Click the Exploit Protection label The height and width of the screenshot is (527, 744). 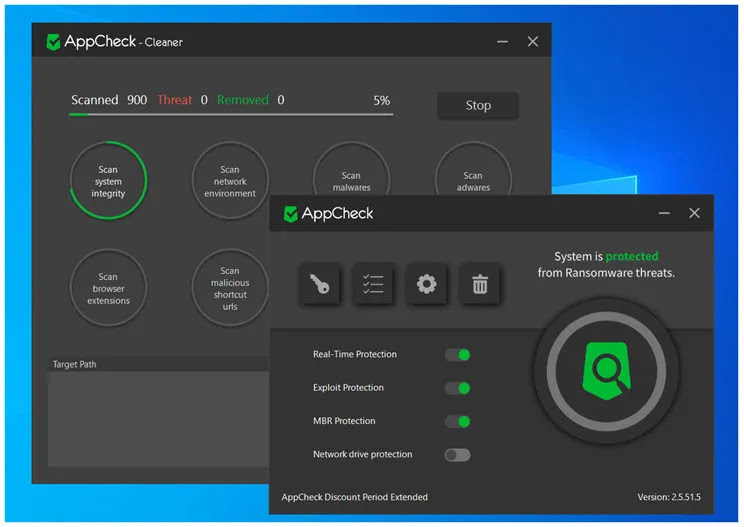pyautogui.click(x=348, y=388)
